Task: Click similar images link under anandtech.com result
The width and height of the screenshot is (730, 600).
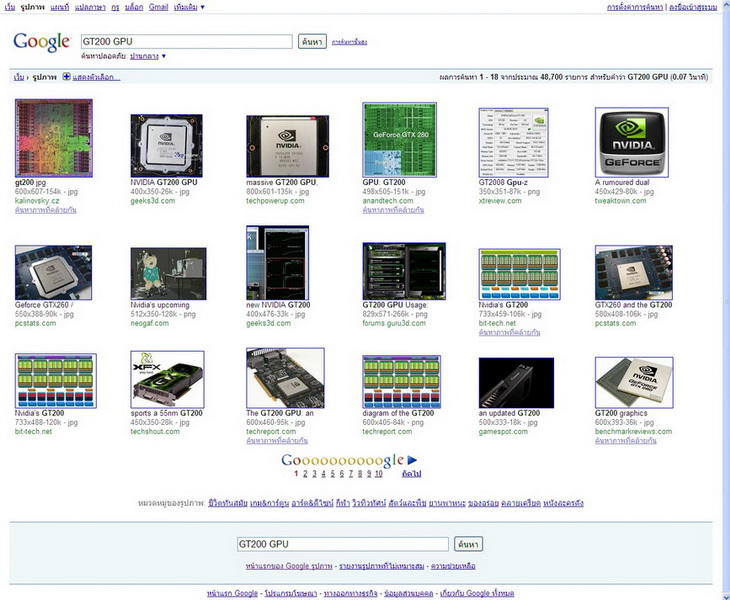Action: coord(393,210)
